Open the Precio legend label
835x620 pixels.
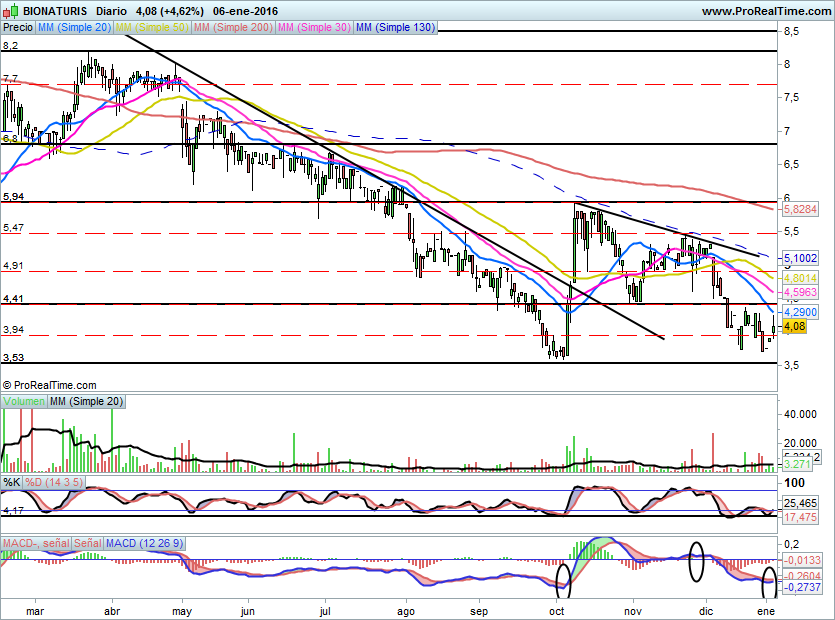[18, 27]
